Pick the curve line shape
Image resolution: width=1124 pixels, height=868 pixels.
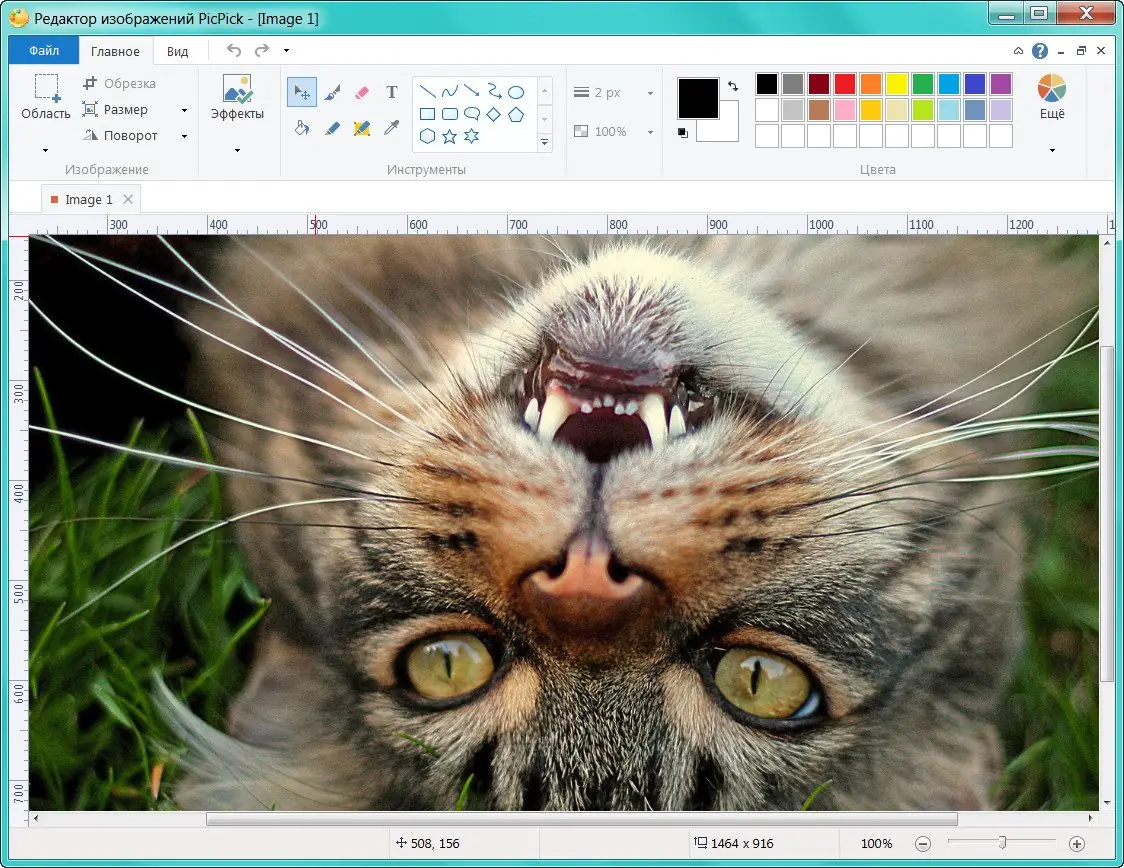coord(449,92)
